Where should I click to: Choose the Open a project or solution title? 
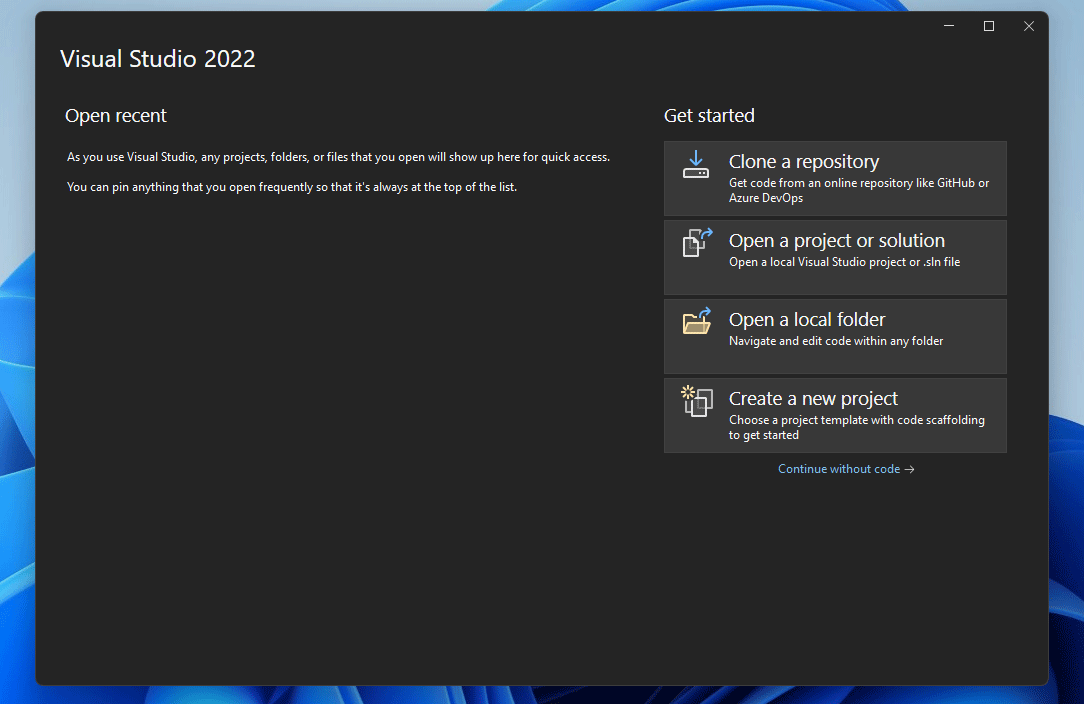tap(837, 241)
